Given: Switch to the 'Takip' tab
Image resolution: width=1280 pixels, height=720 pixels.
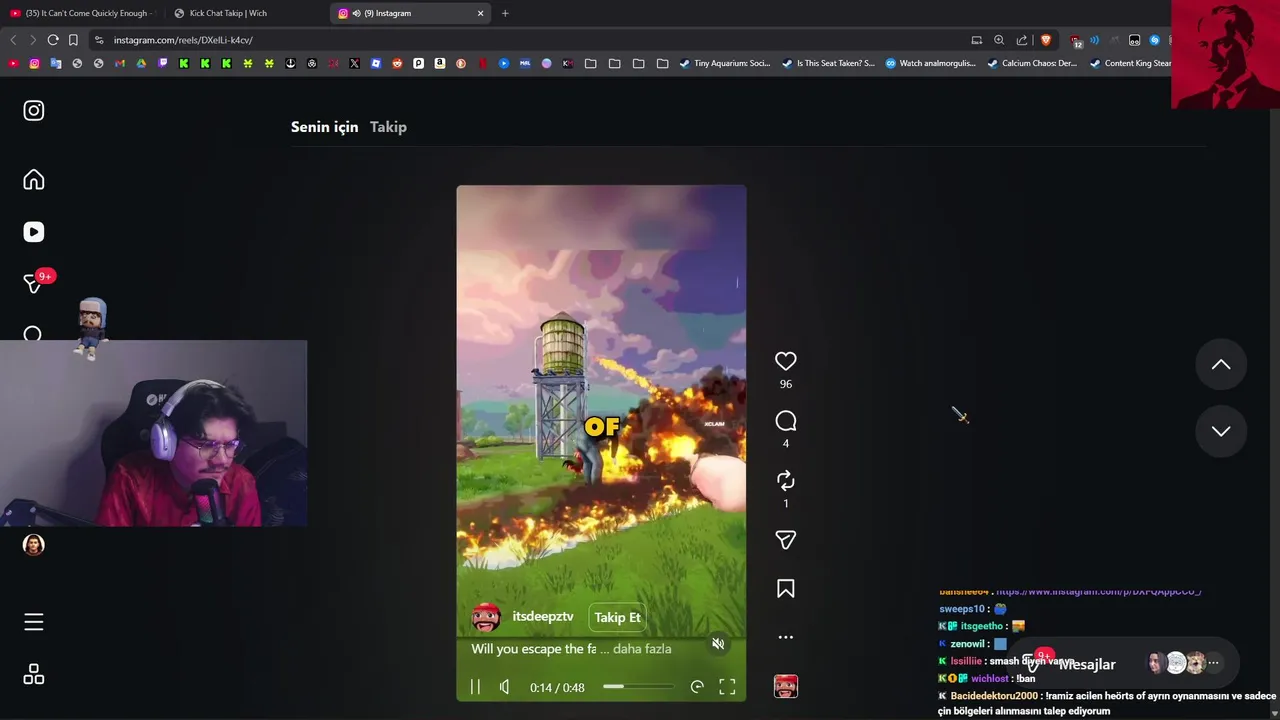Looking at the screenshot, I should [x=388, y=127].
